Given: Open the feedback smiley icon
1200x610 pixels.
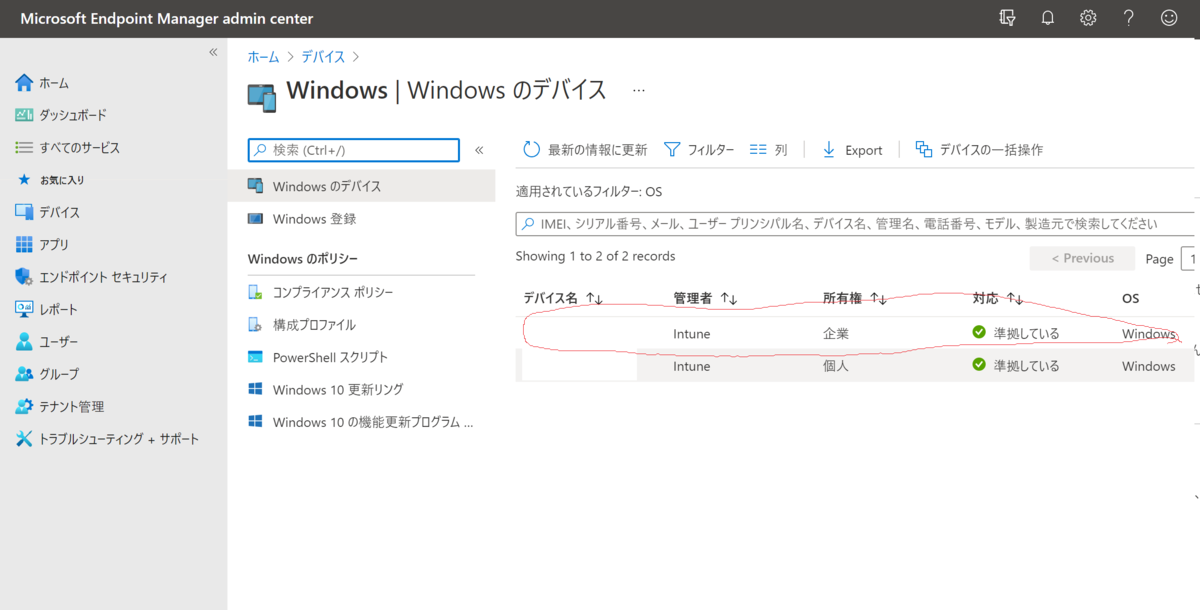Looking at the screenshot, I should tap(1168, 18).
